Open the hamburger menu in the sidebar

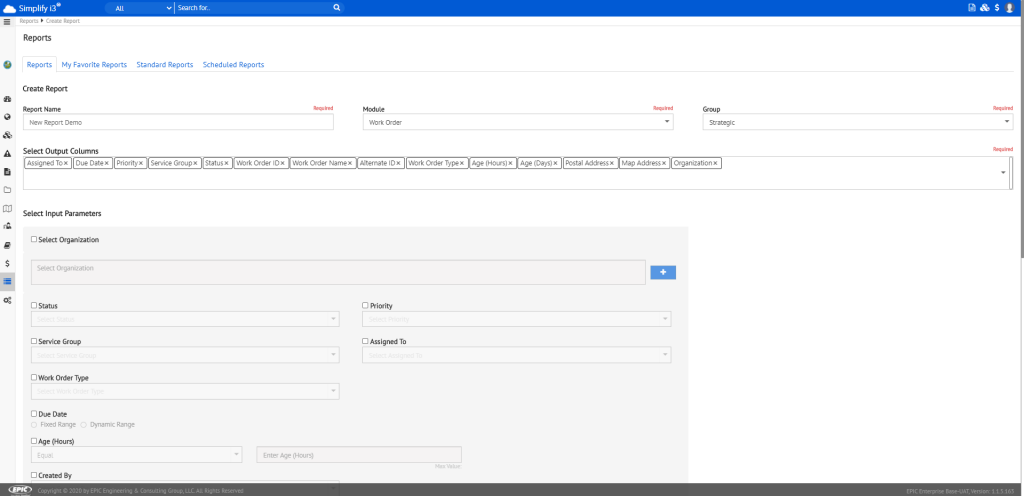[x=7, y=22]
